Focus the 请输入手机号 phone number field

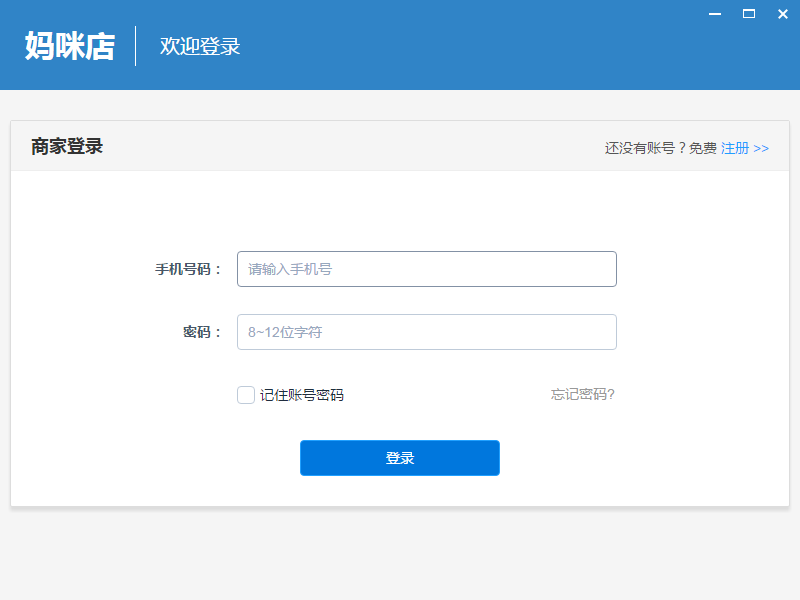427,269
